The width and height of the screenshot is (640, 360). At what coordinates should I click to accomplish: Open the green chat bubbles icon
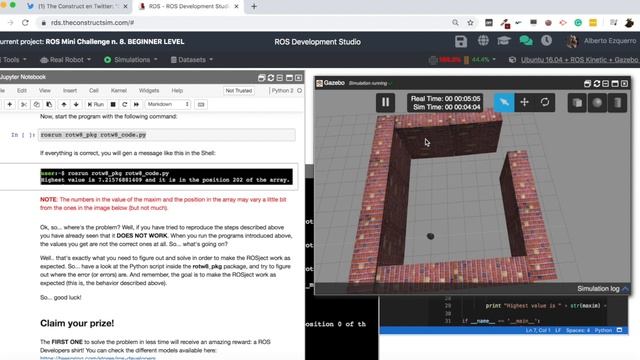click(525, 40)
